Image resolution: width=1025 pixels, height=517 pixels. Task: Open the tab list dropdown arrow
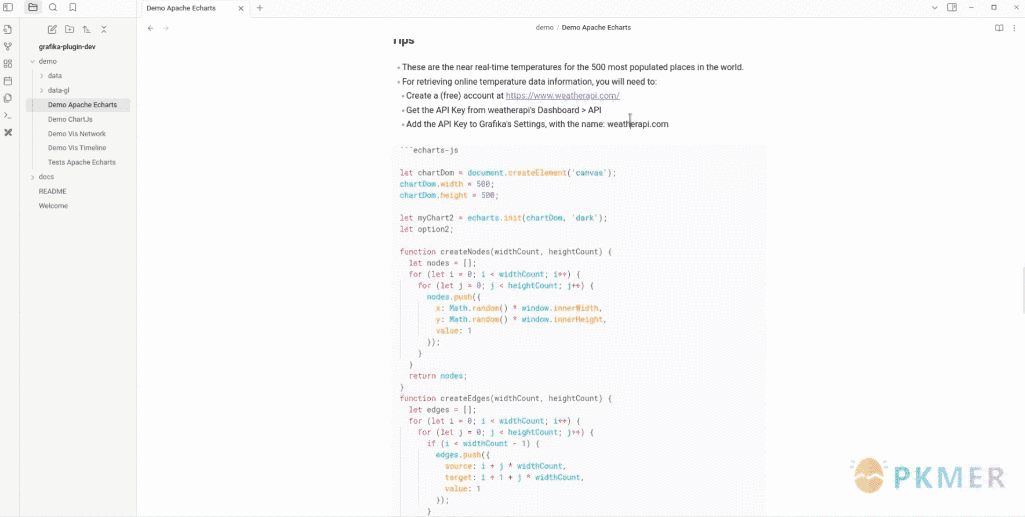point(935,7)
